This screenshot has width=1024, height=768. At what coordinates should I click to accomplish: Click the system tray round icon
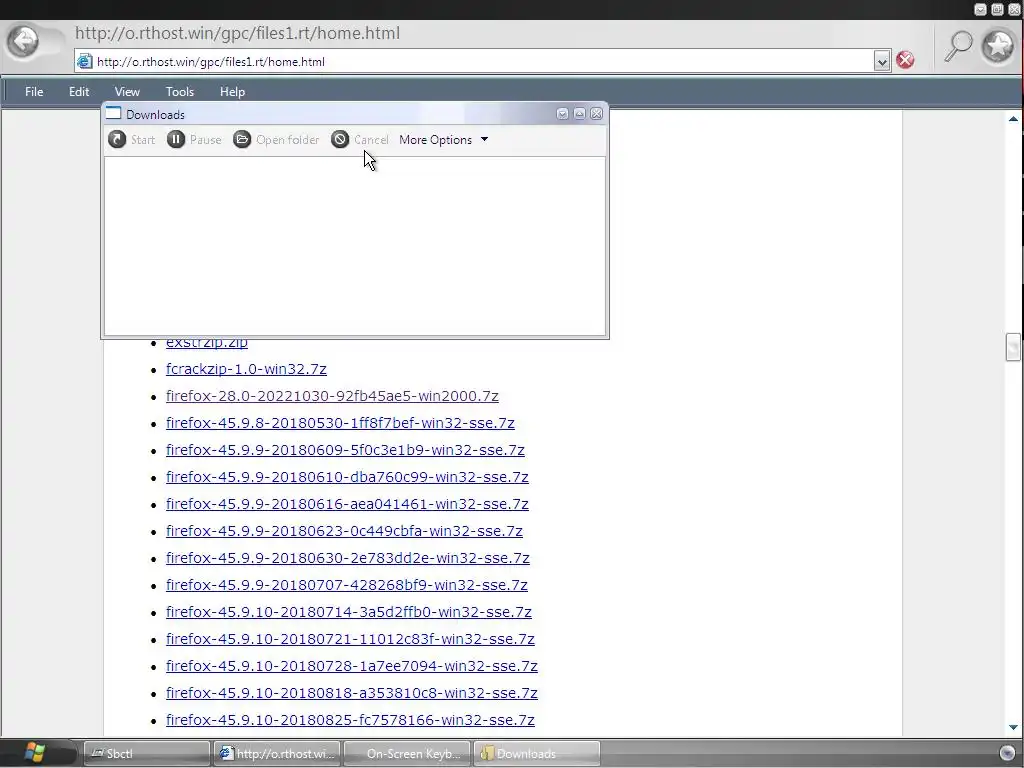tap(1008, 753)
